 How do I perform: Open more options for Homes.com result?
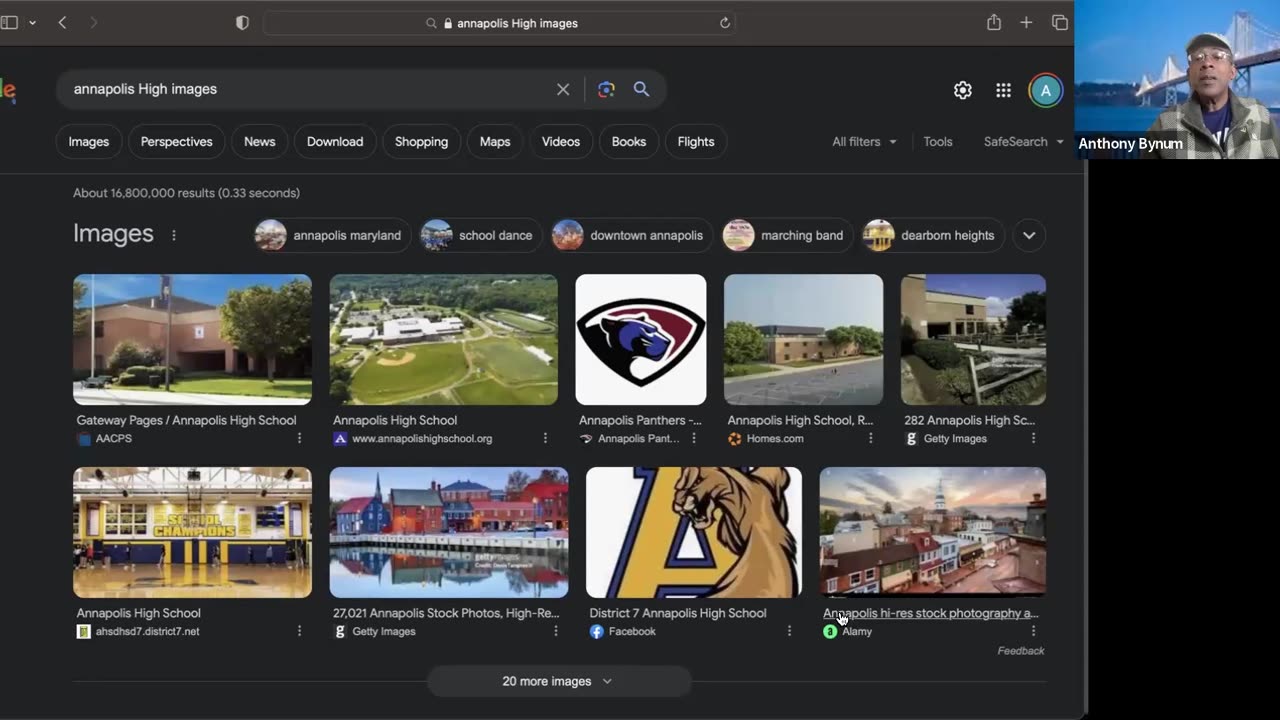870,439
